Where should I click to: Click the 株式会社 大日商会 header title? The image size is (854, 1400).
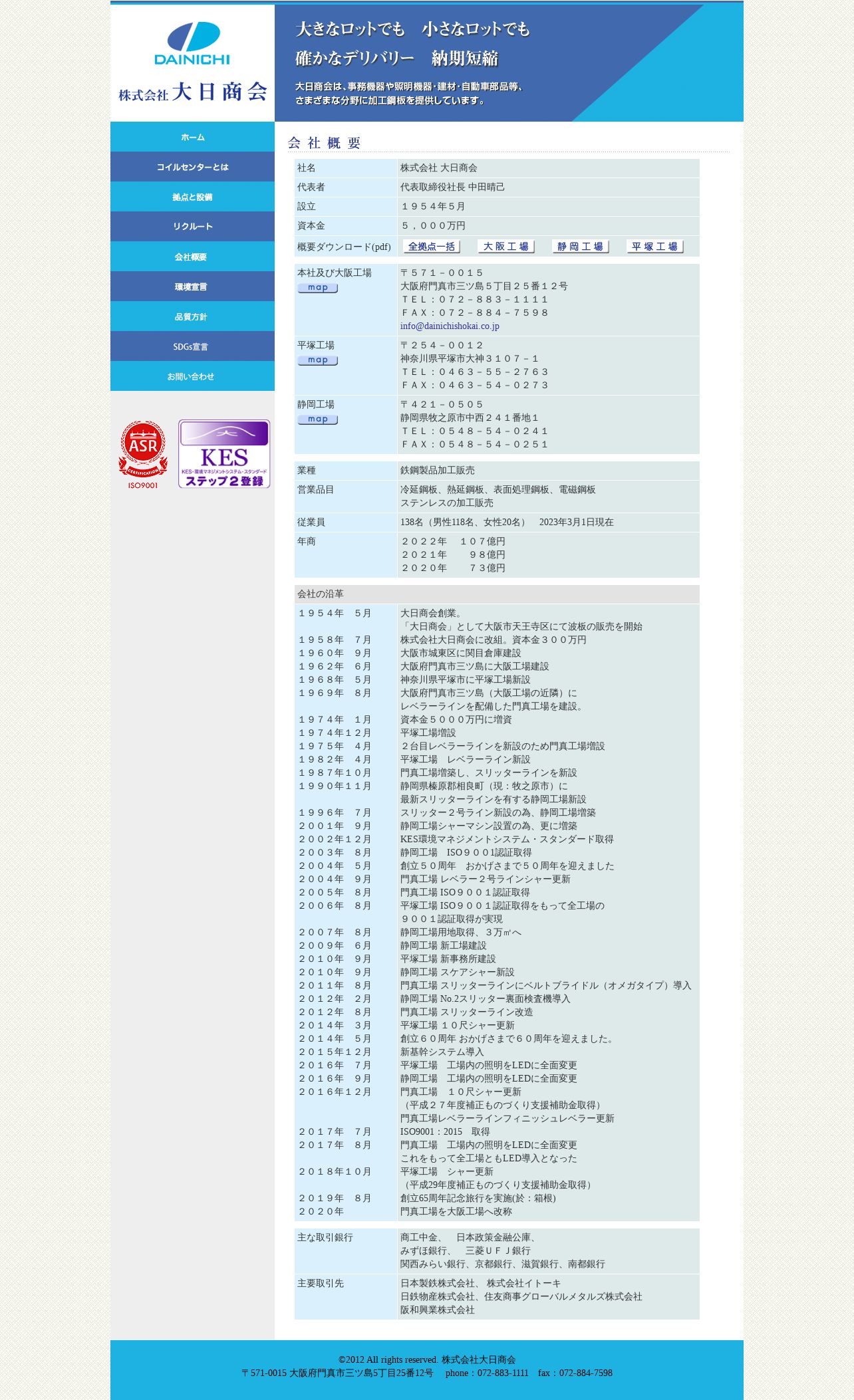193,92
